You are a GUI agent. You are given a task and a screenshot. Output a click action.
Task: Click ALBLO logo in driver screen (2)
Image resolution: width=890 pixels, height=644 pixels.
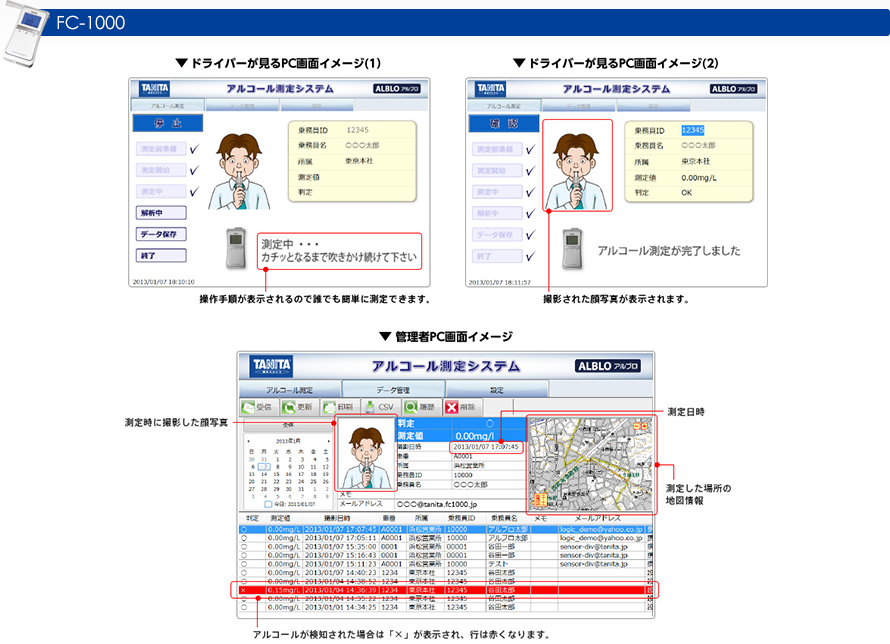[733, 89]
